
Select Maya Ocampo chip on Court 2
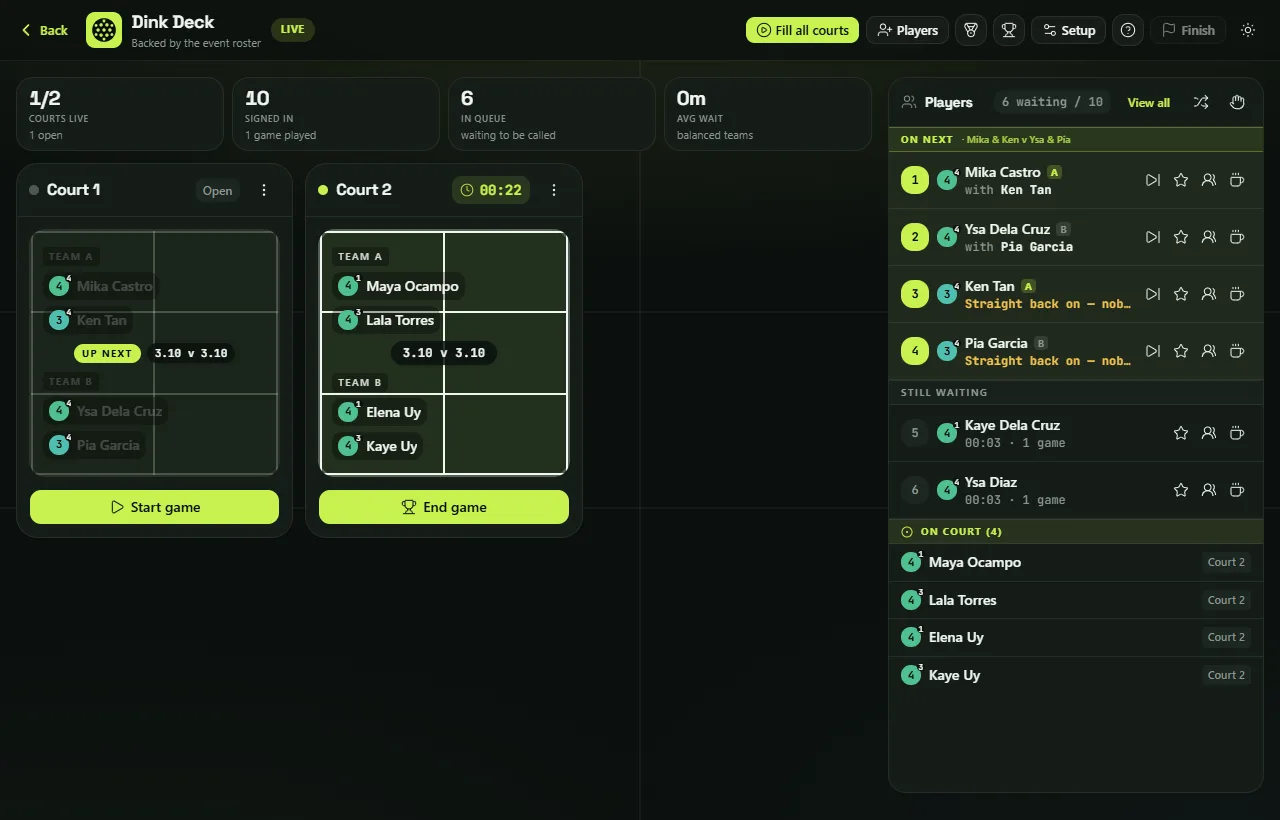click(399, 286)
